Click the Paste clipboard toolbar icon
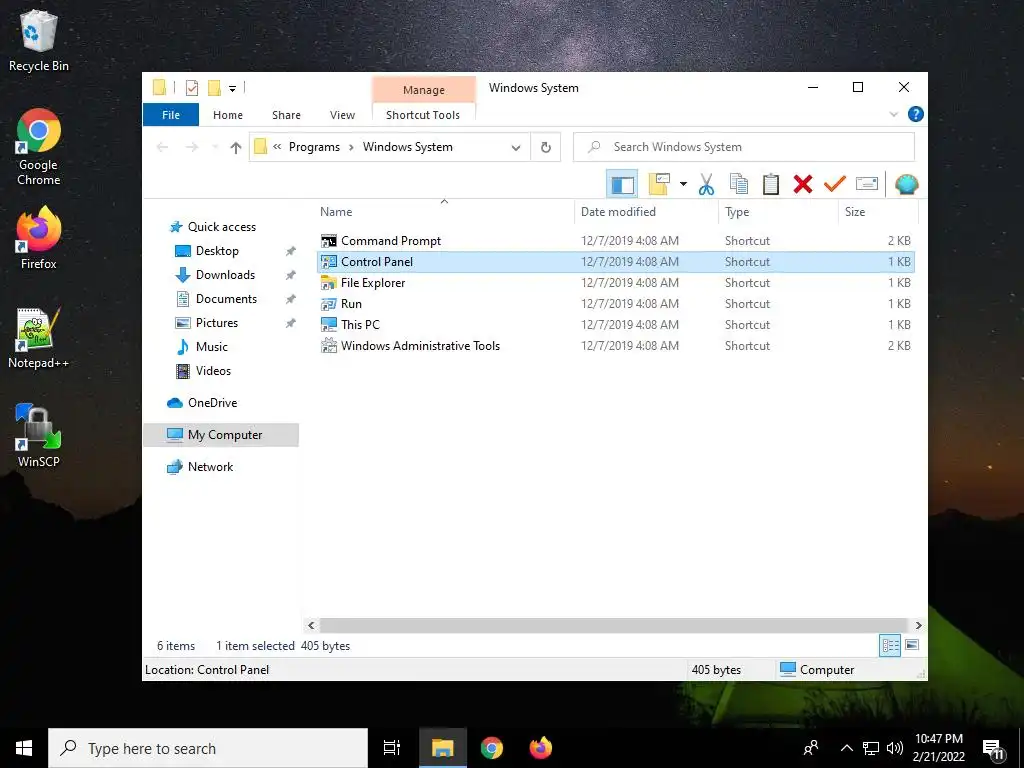Screen dimensions: 1024x768 point(771,184)
